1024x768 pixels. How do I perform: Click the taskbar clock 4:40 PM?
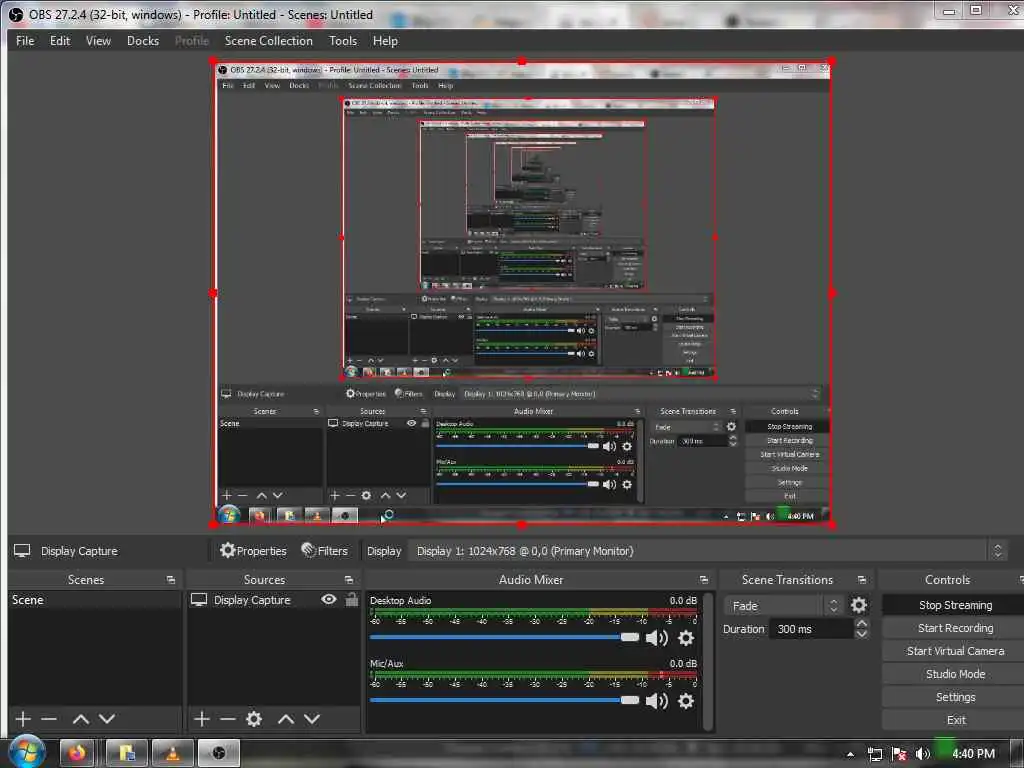[x=973, y=754]
